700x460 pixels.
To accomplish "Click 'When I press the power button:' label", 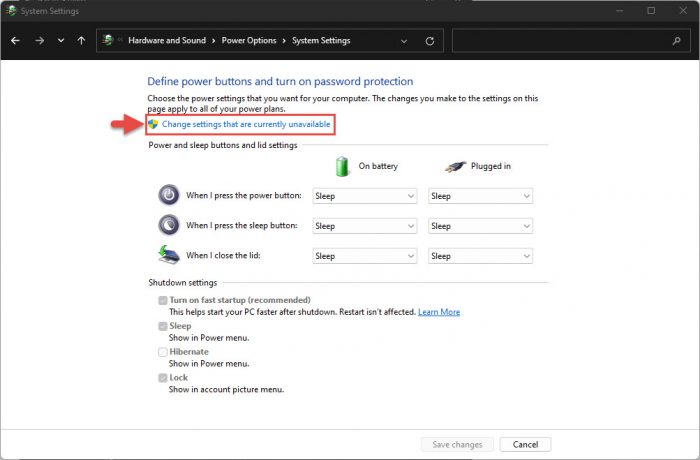I will (244, 196).
